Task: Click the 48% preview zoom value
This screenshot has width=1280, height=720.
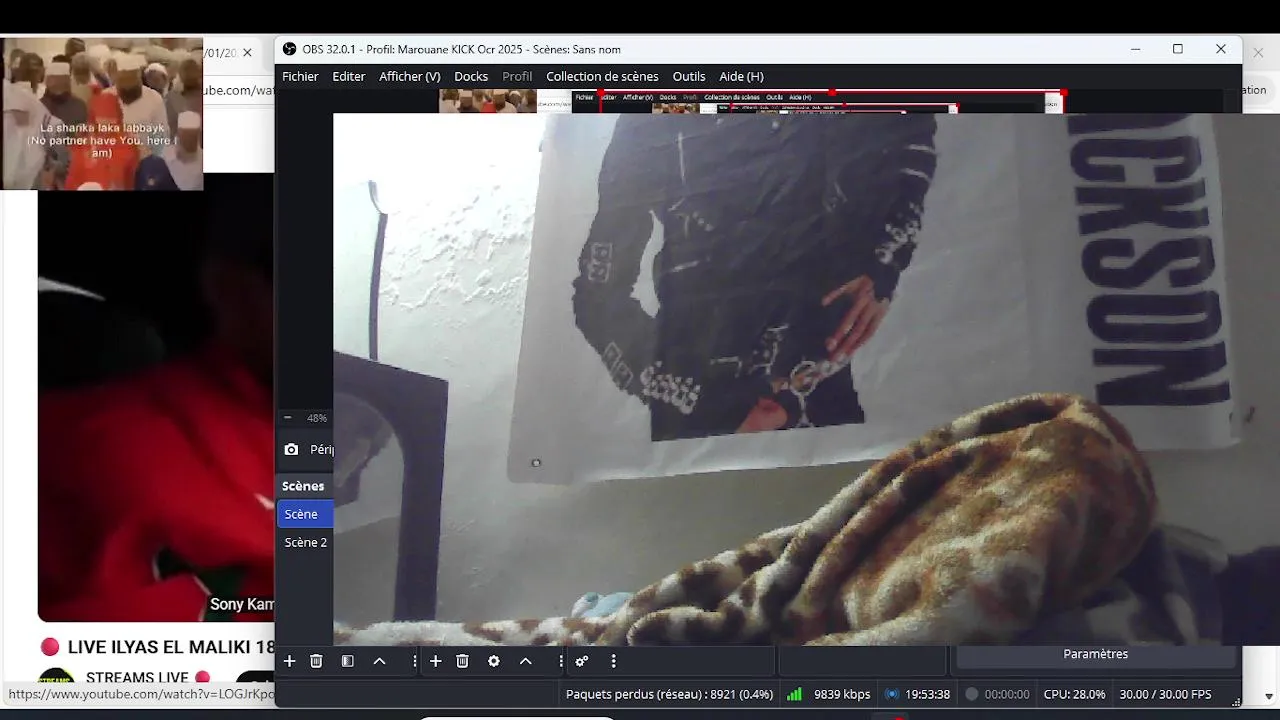Action: click(317, 418)
